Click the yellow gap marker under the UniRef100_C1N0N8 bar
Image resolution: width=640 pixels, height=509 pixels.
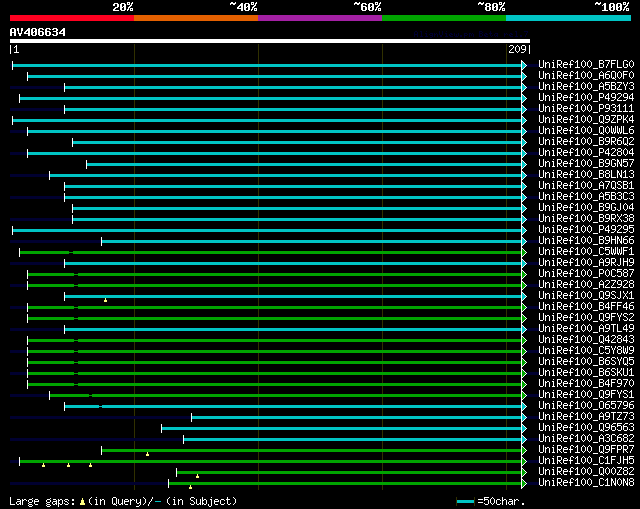[190, 487]
